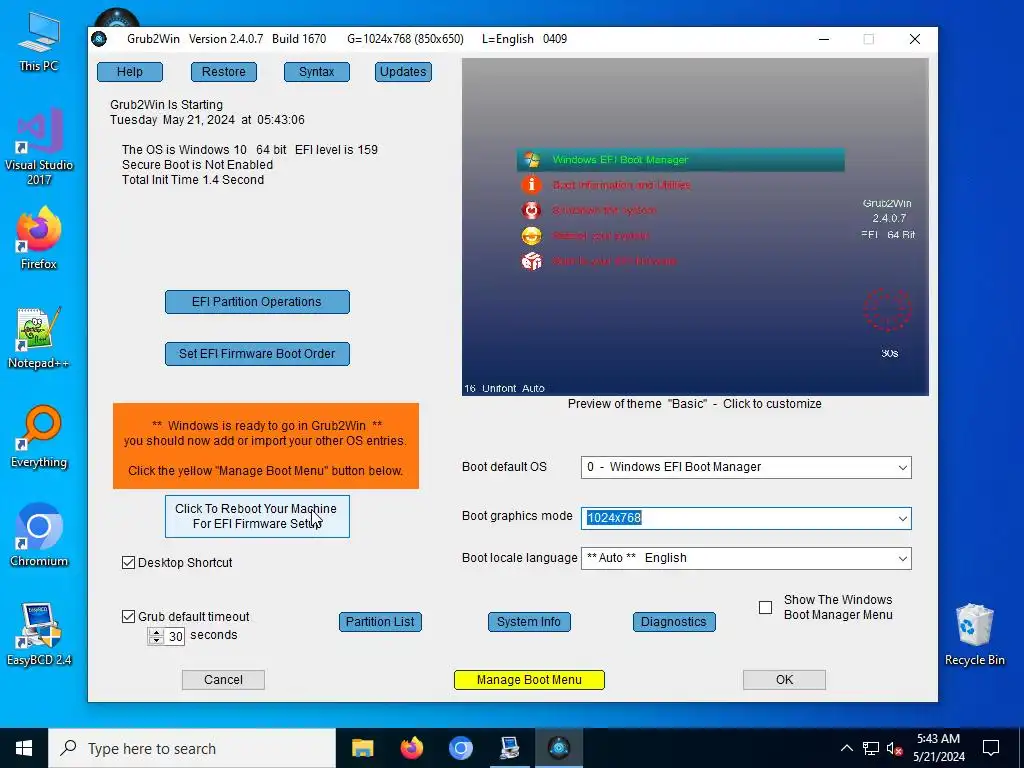
Task: Enable Show The Windows Boot Manager Menu
Action: click(765, 608)
